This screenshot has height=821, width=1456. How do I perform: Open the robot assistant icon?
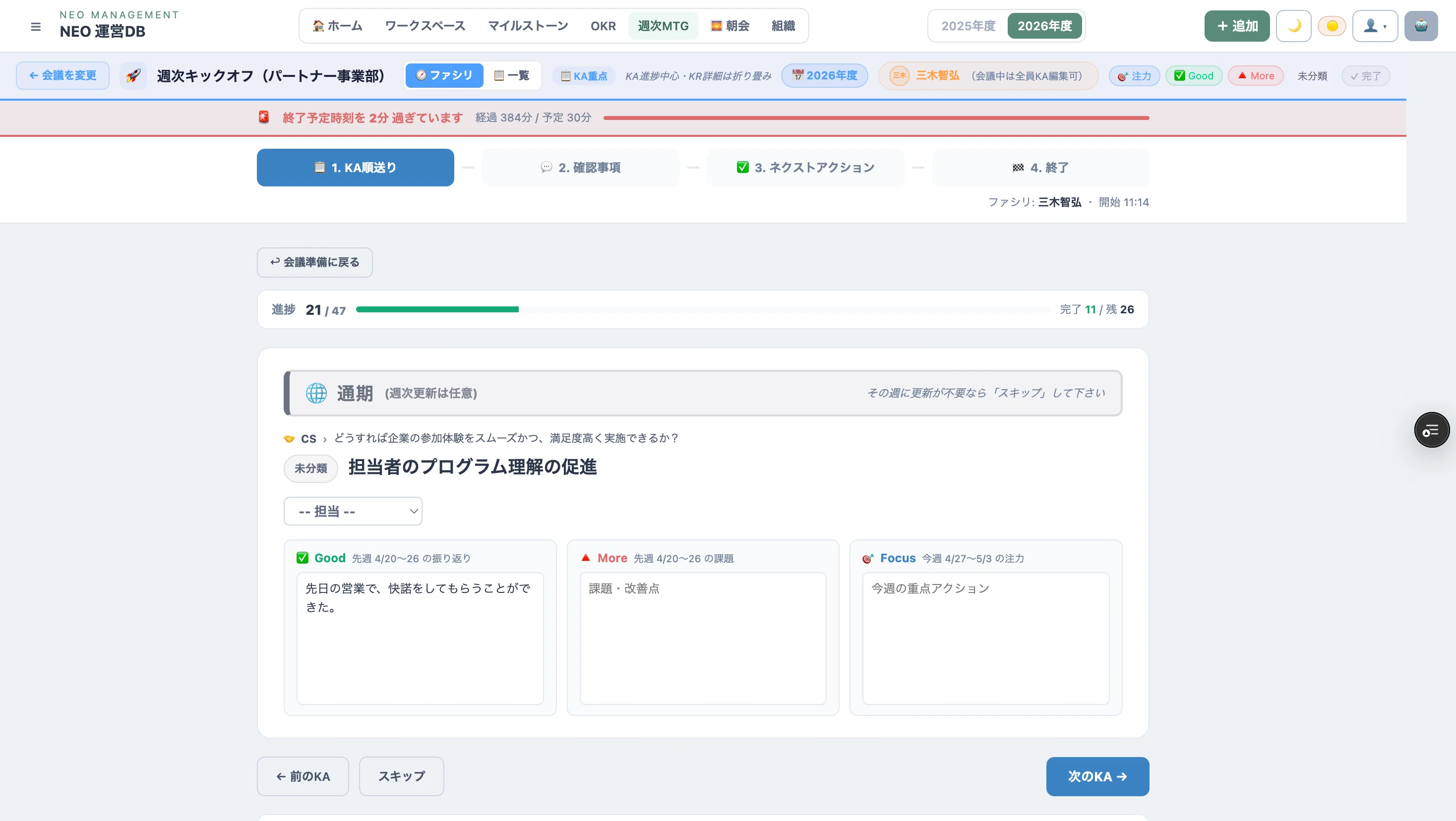pyautogui.click(x=1421, y=26)
